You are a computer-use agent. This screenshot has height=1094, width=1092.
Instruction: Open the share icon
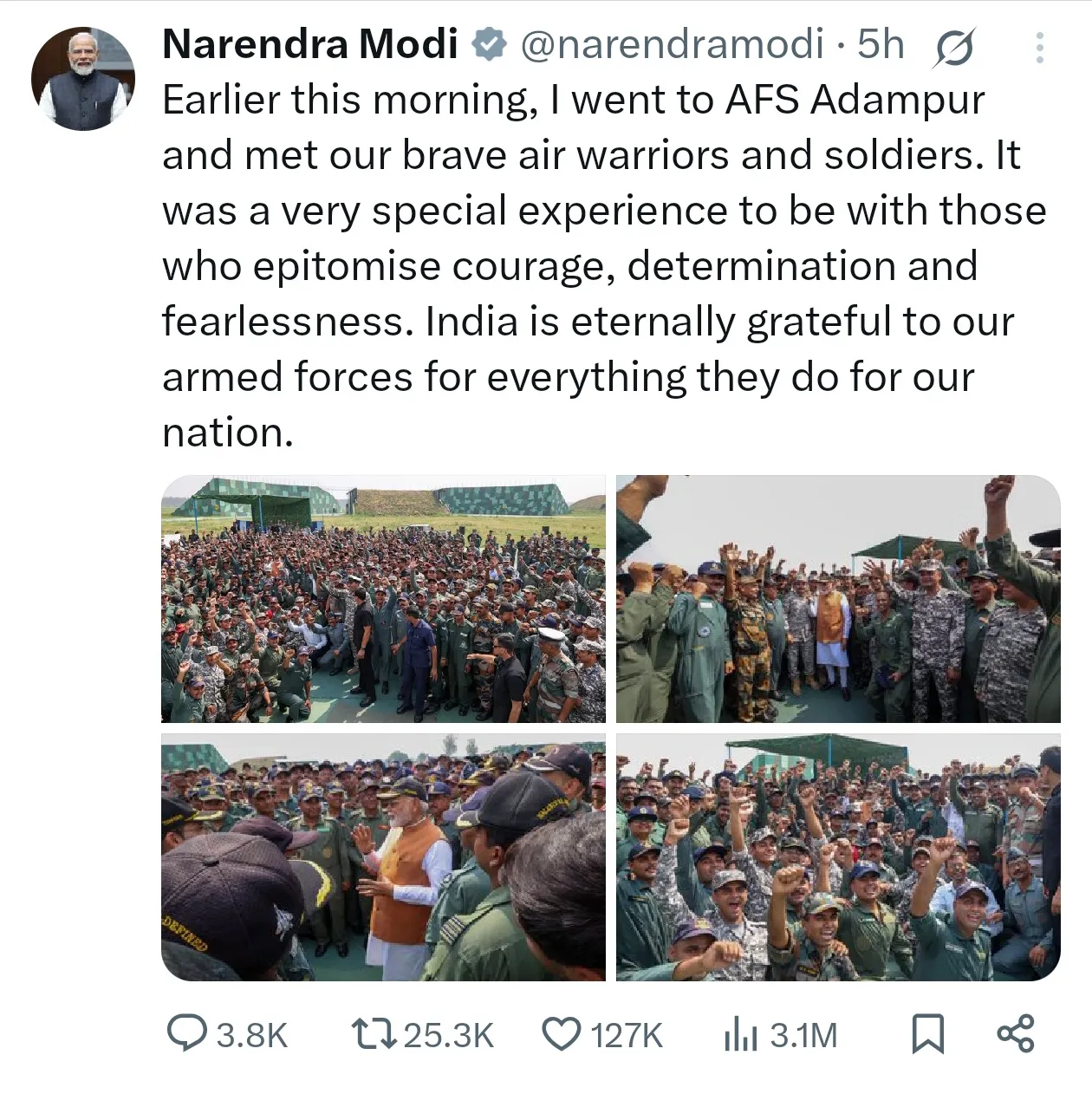click(1016, 1034)
